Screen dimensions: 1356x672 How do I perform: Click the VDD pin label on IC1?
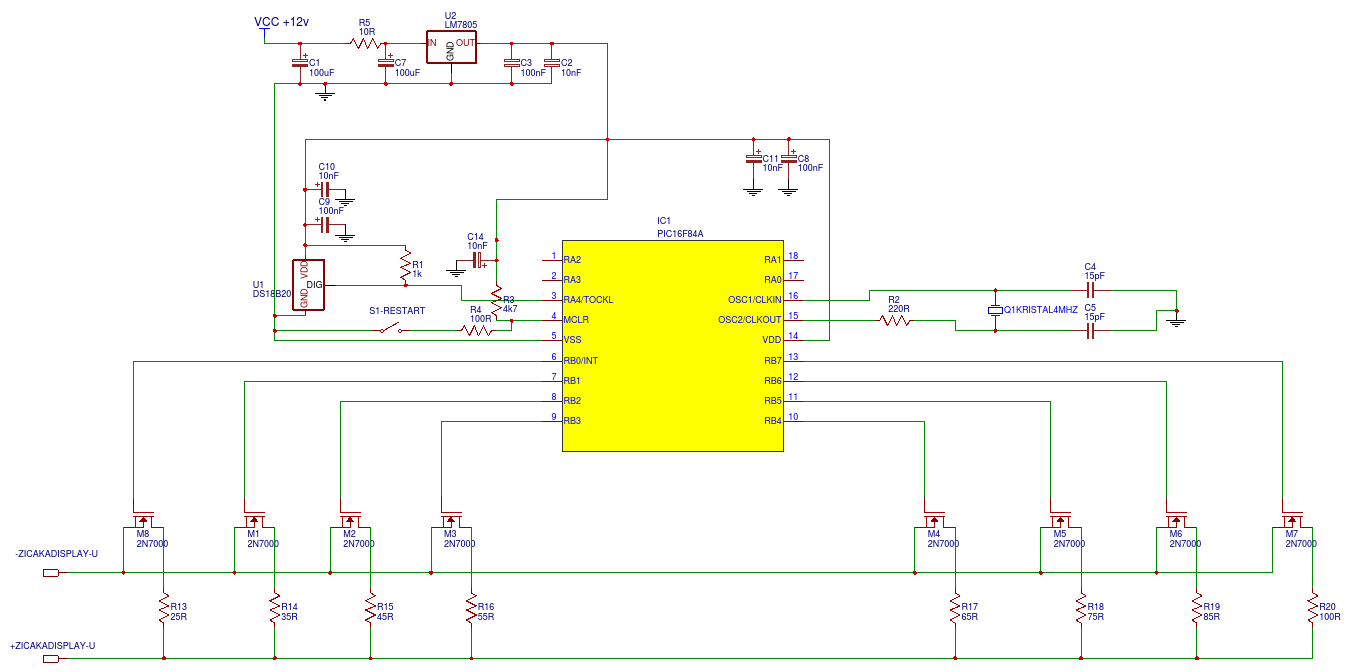coord(772,339)
